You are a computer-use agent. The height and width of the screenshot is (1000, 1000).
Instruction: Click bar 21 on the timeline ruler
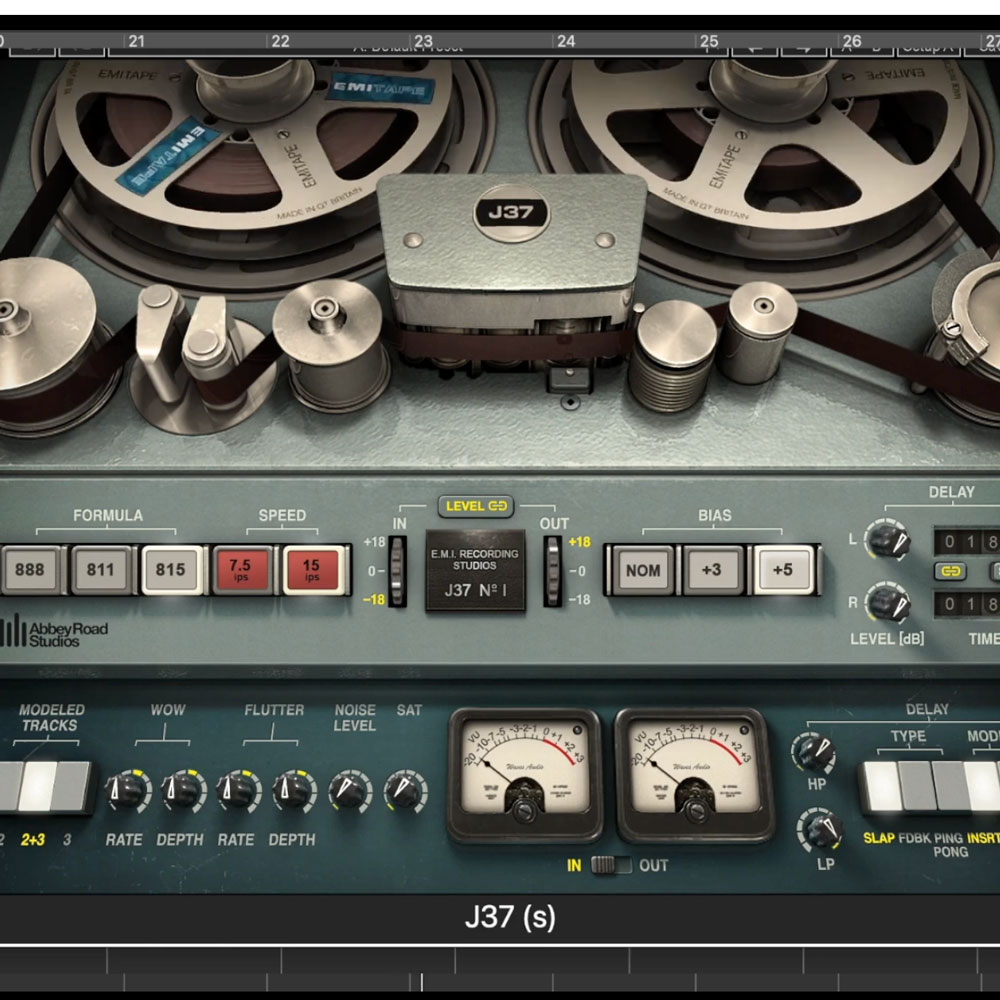click(136, 41)
